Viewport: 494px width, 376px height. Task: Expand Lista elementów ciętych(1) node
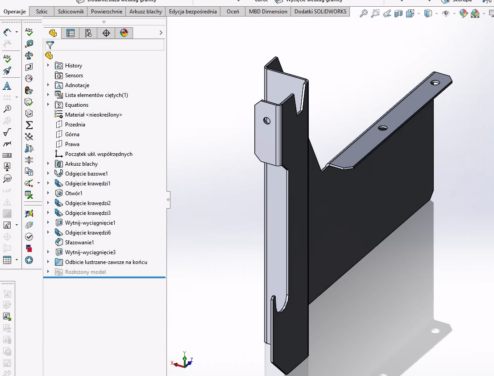coord(48,95)
